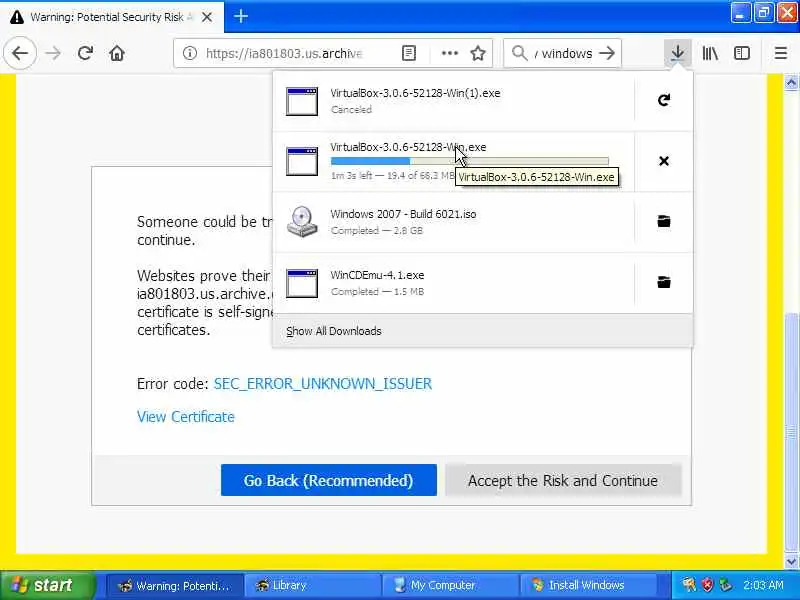Image resolution: width=800 pixels, height=600 pixels.
Task: Click the search box containing windows
Action: 564,53
